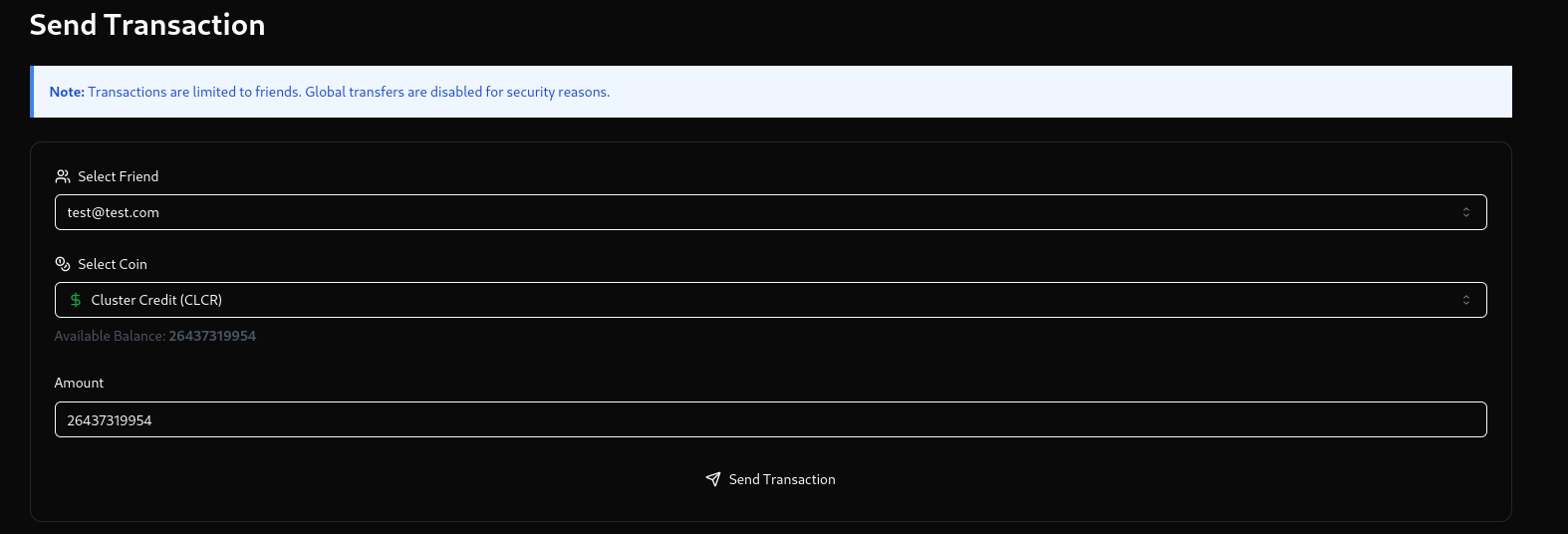Click the available balance value 26437319954
The image size is (1568, 534).
(212, 336)
